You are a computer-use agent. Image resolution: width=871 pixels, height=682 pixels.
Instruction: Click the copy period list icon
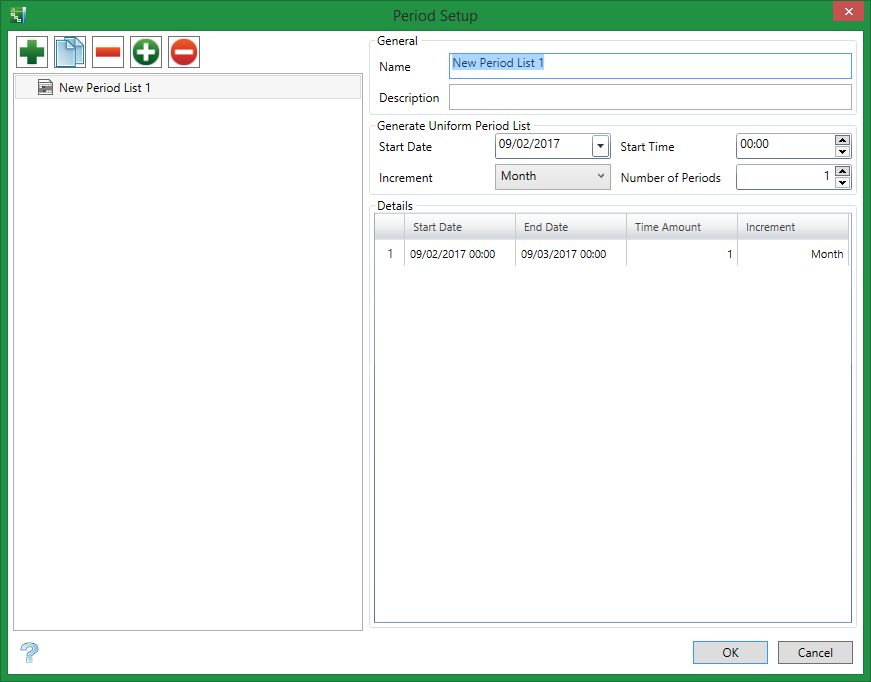(x=70, y=52)
